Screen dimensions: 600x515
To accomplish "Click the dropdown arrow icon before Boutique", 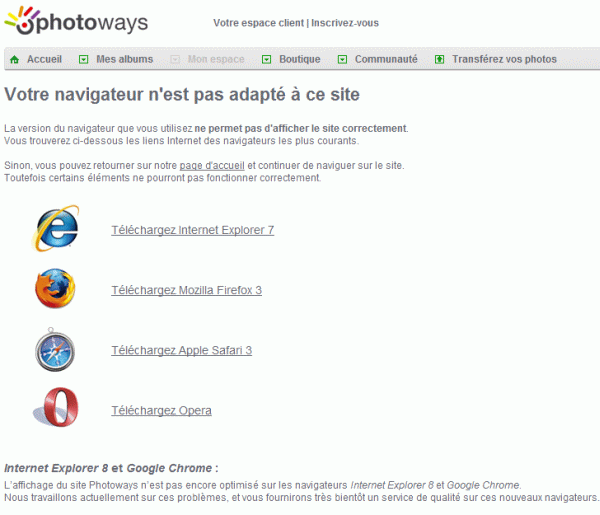I will pyautogui.click(x=266, y=59).
